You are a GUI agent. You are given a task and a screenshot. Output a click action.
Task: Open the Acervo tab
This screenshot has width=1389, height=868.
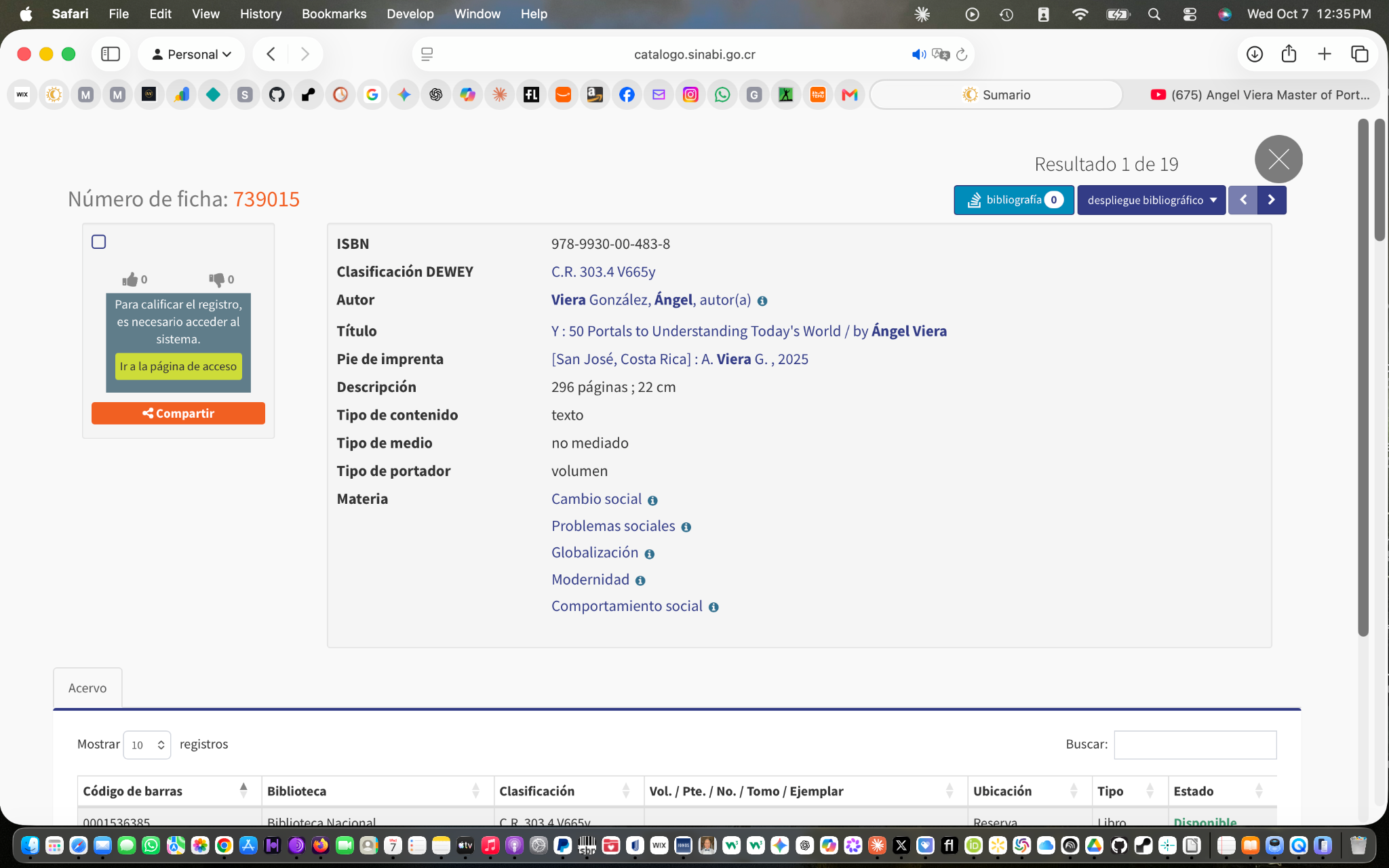[x=87, y=688]
